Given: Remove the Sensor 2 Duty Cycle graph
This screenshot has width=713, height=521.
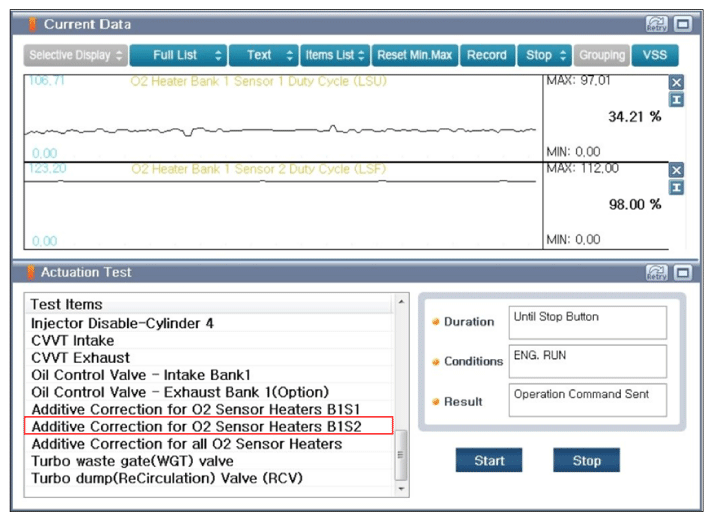Looking at the screenshot, I should (677, 171).
